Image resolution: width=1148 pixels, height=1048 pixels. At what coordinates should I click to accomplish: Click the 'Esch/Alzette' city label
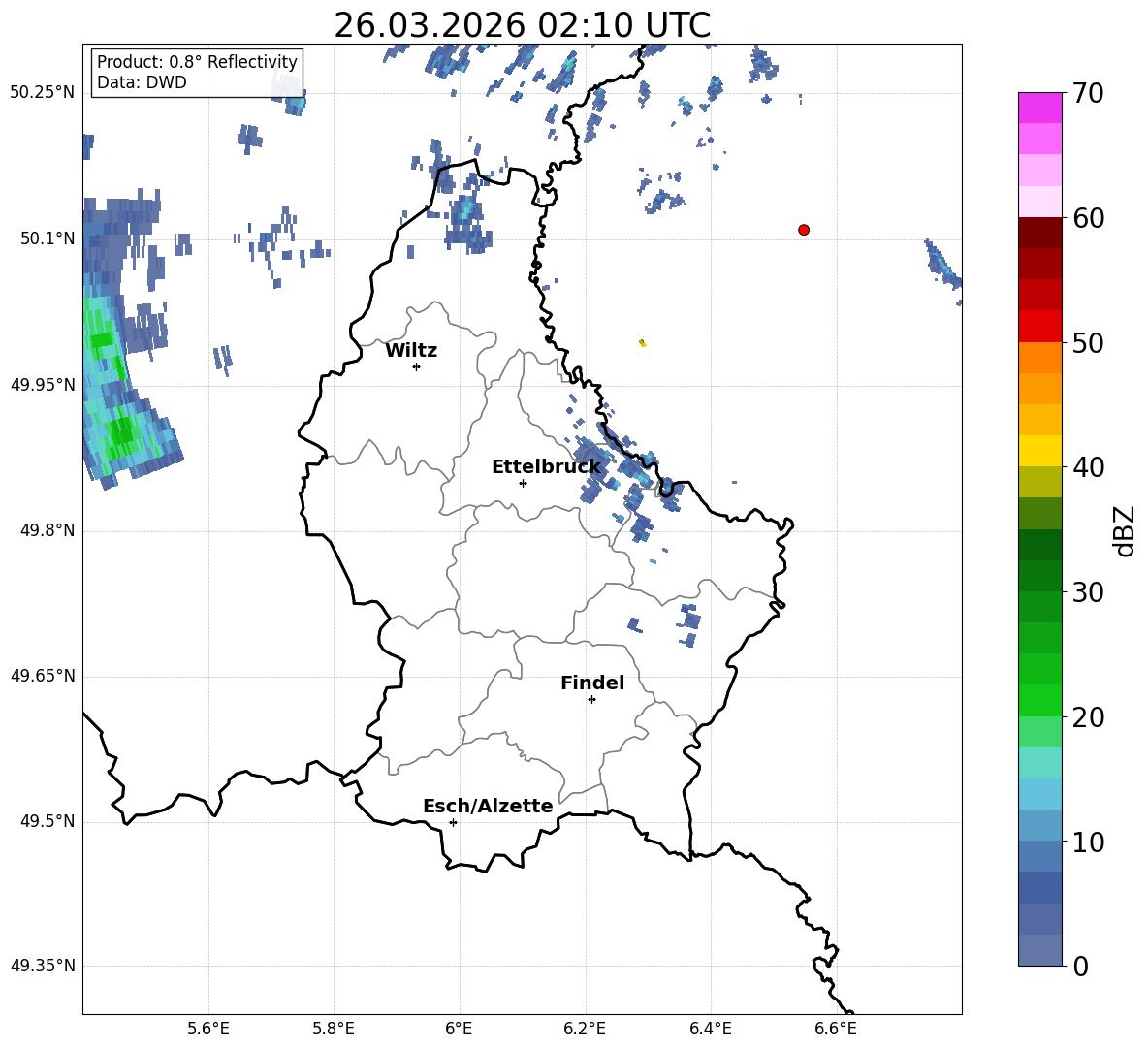[x=488, y=806]
